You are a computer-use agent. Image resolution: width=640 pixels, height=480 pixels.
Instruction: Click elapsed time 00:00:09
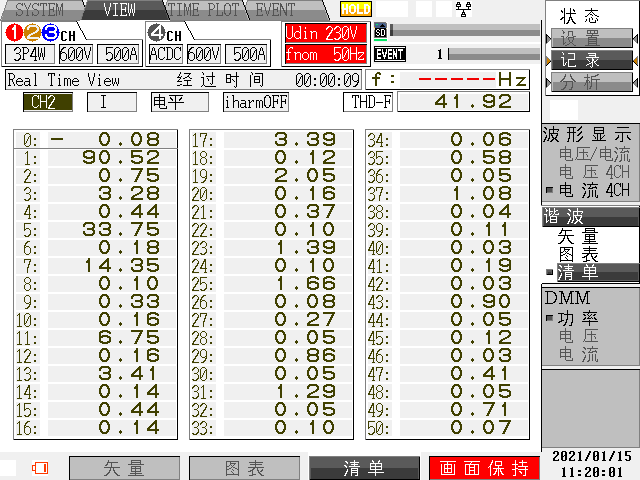pos(327,80)
